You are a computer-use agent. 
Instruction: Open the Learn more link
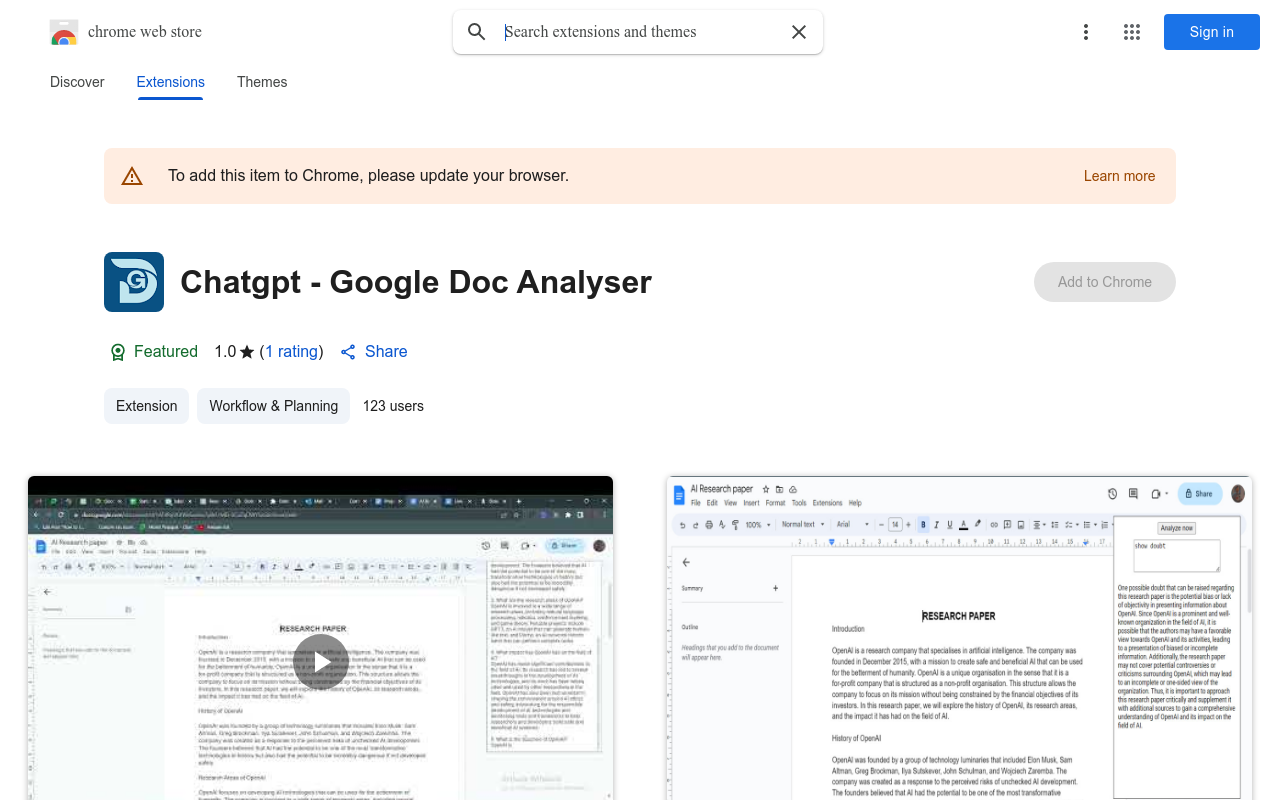click(1119, 176)
